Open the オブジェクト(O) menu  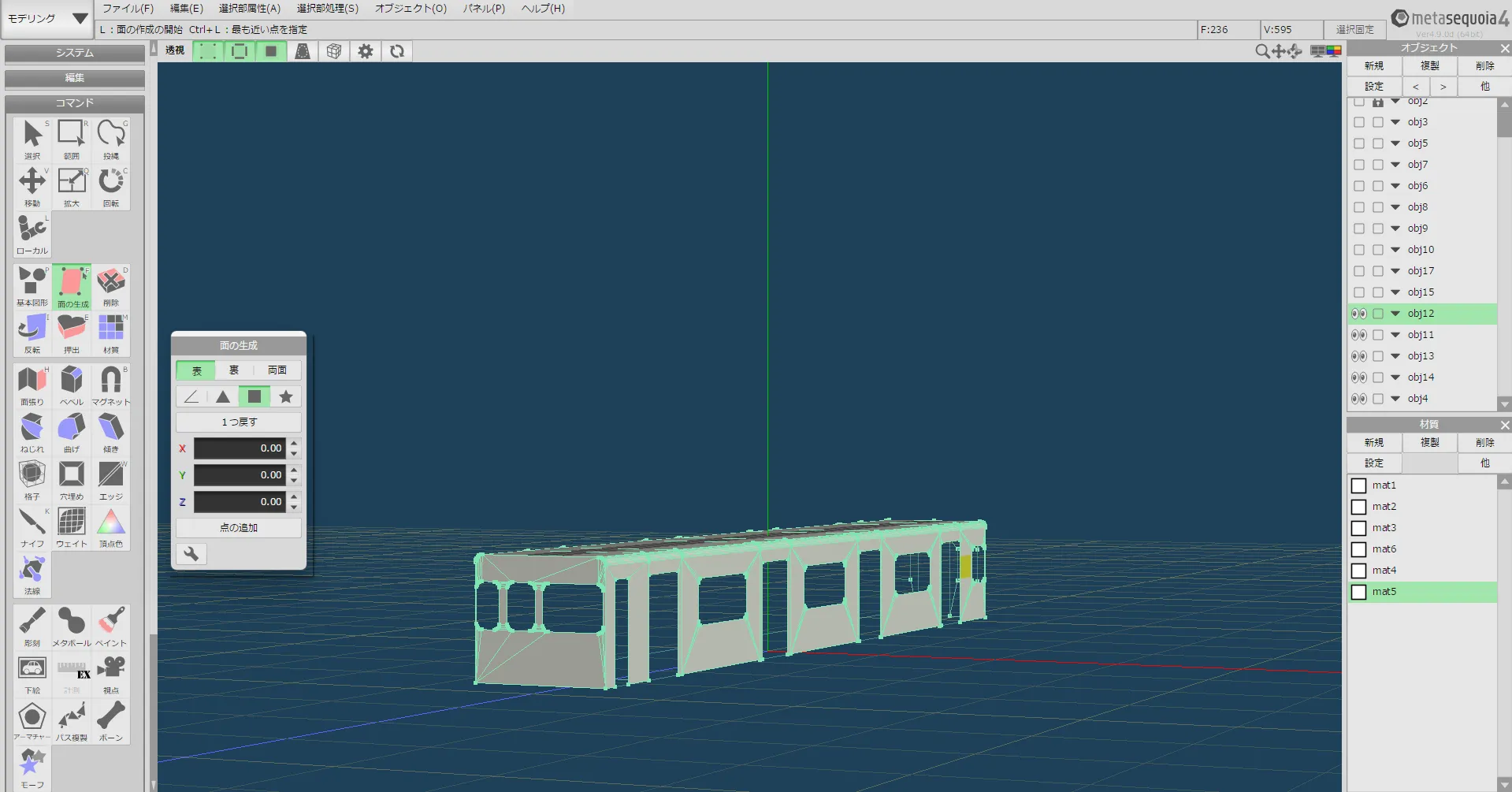(411, 9)
